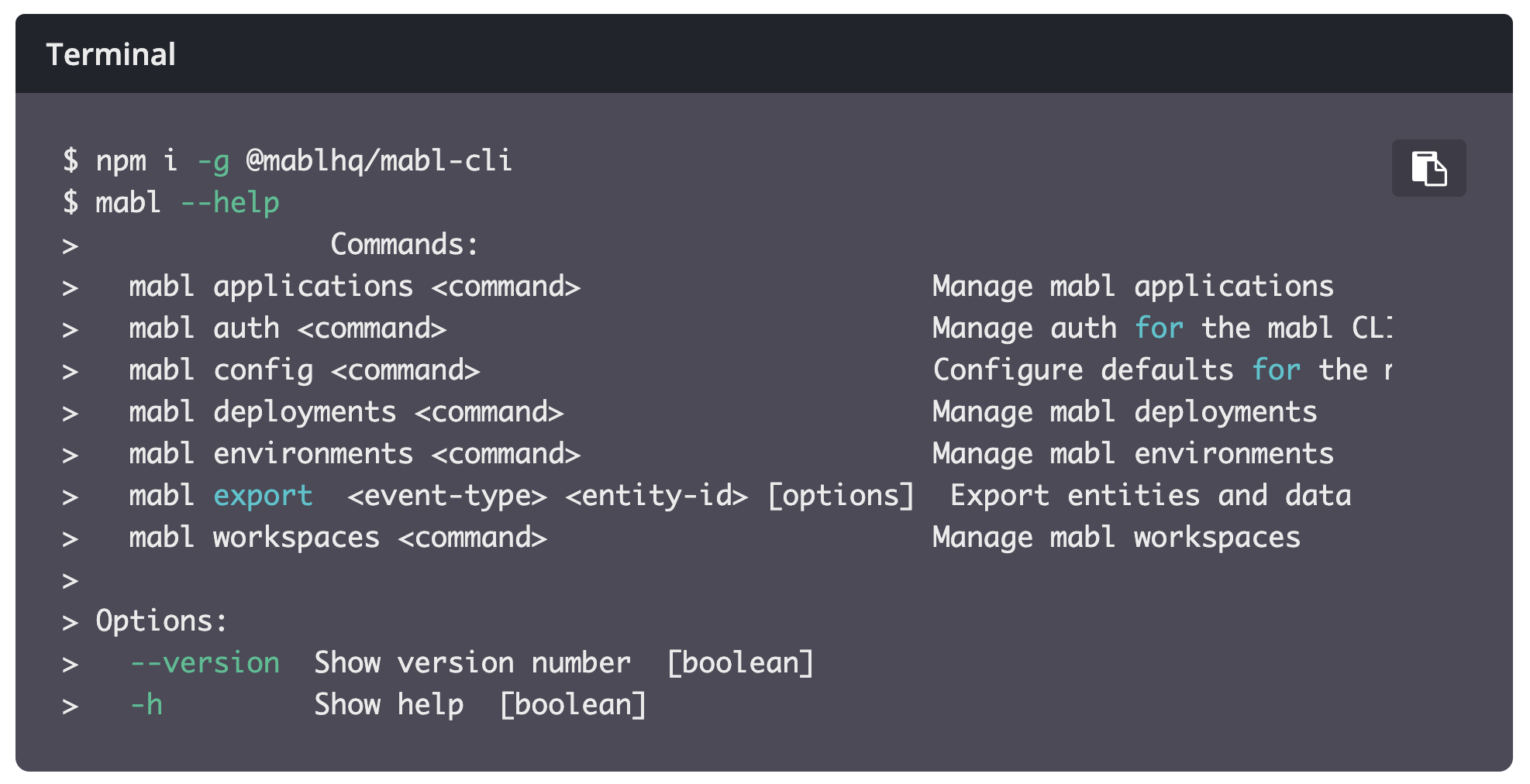
Task: Click the Commands: heading line
Action: 404,243
